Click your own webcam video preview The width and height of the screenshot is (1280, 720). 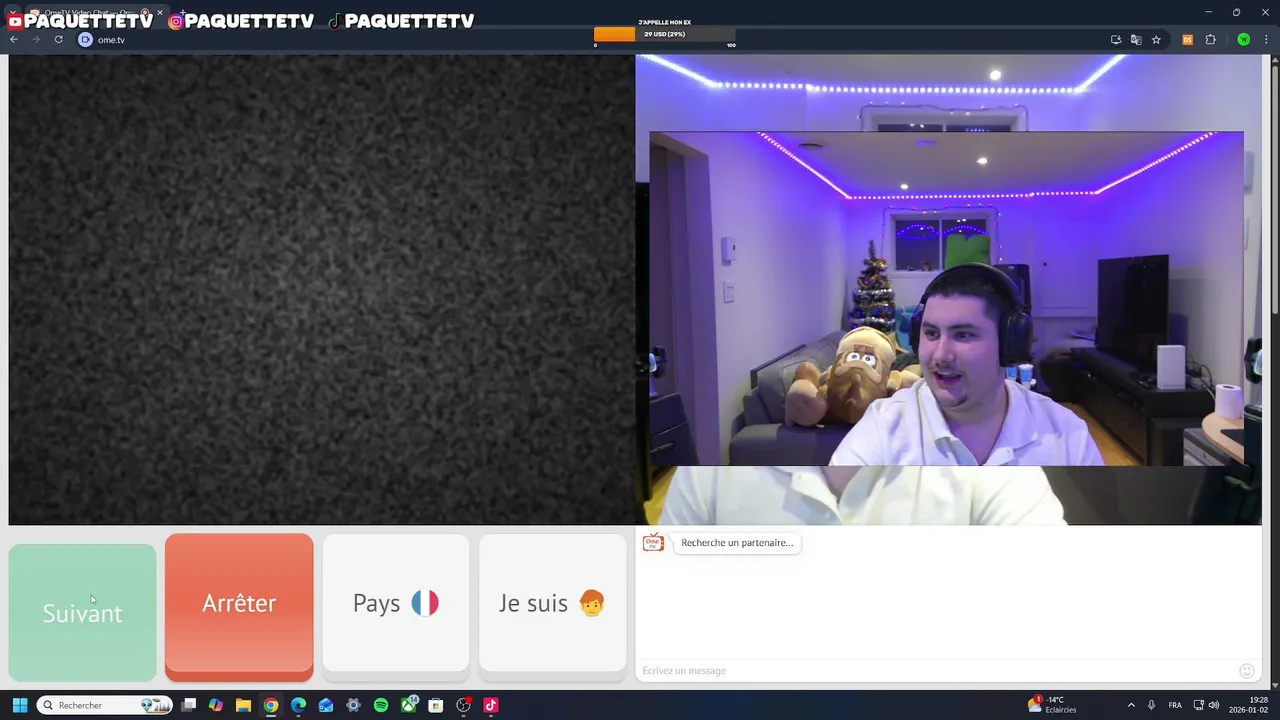948,290
